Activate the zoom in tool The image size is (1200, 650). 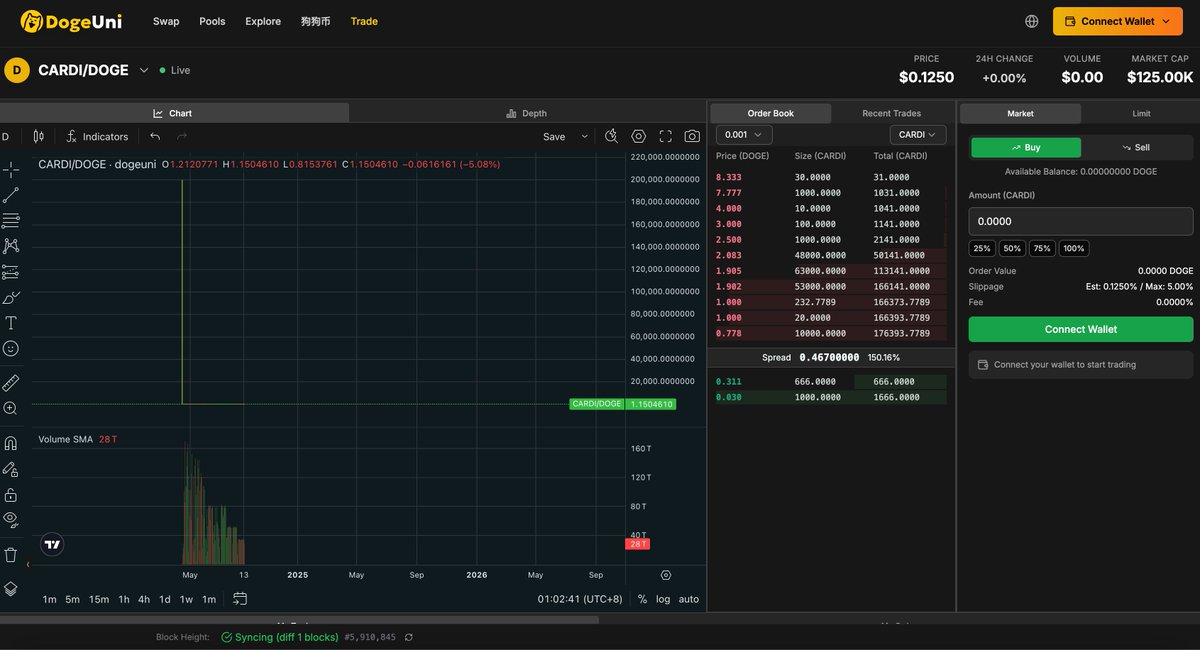pyautogui.click(x=11, y=408)
